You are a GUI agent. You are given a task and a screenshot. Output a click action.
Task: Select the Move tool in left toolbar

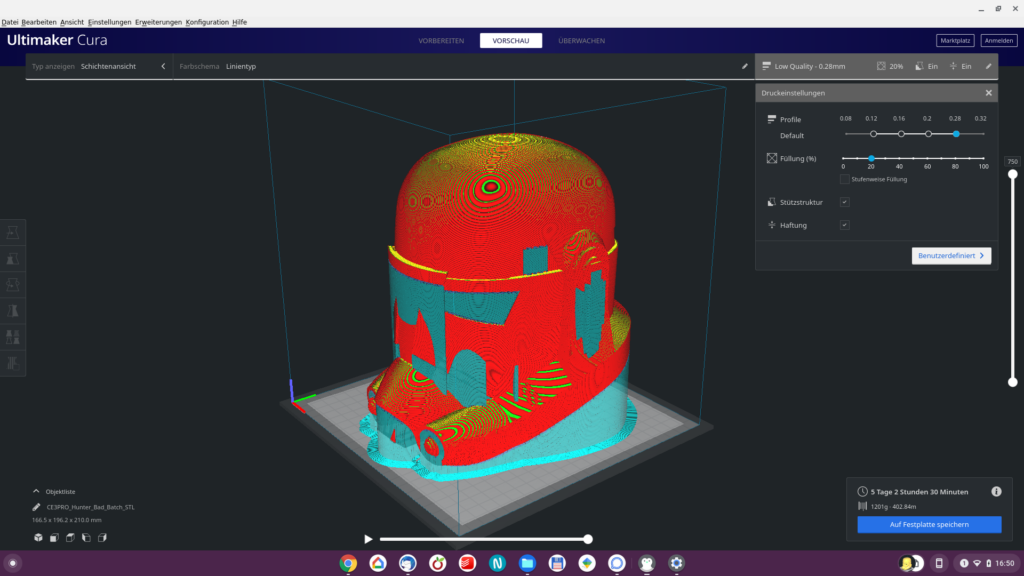coord(12,232)
